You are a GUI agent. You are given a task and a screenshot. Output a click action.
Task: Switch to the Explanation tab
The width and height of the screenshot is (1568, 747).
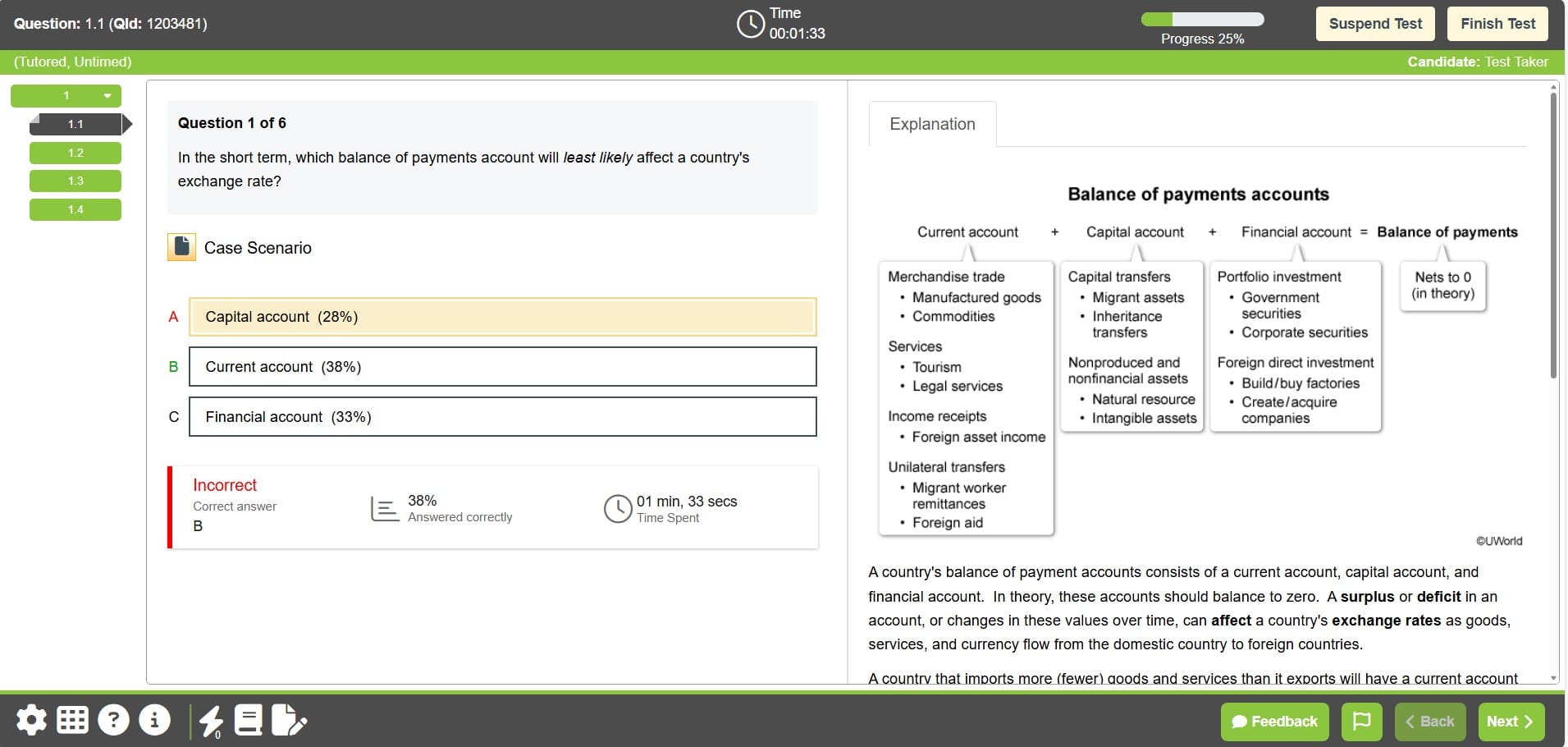932,124
